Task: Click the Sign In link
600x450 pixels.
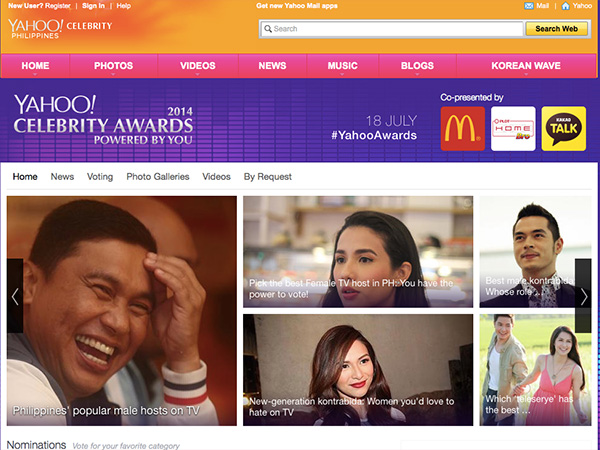Action: click(93, 6)
